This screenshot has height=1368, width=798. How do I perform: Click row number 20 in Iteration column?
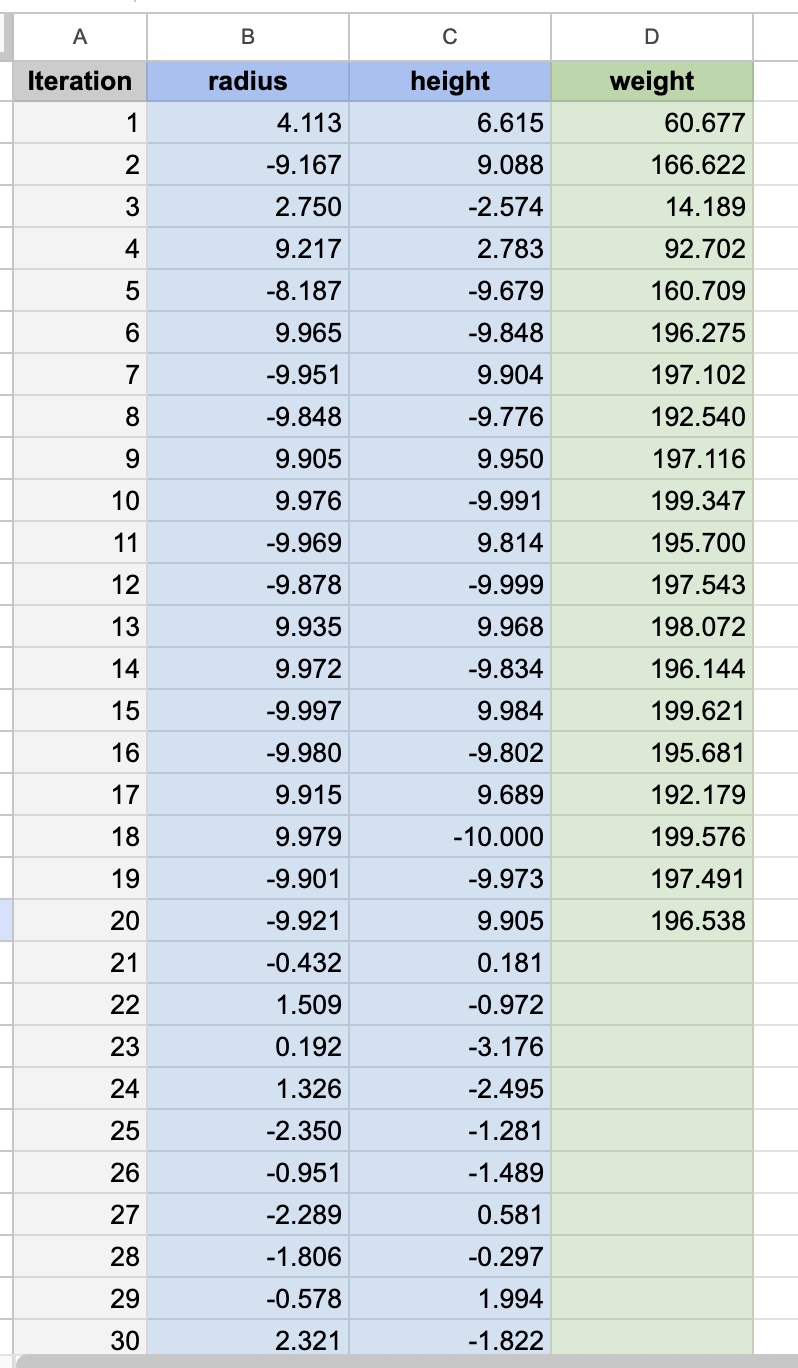coord(80,921)
